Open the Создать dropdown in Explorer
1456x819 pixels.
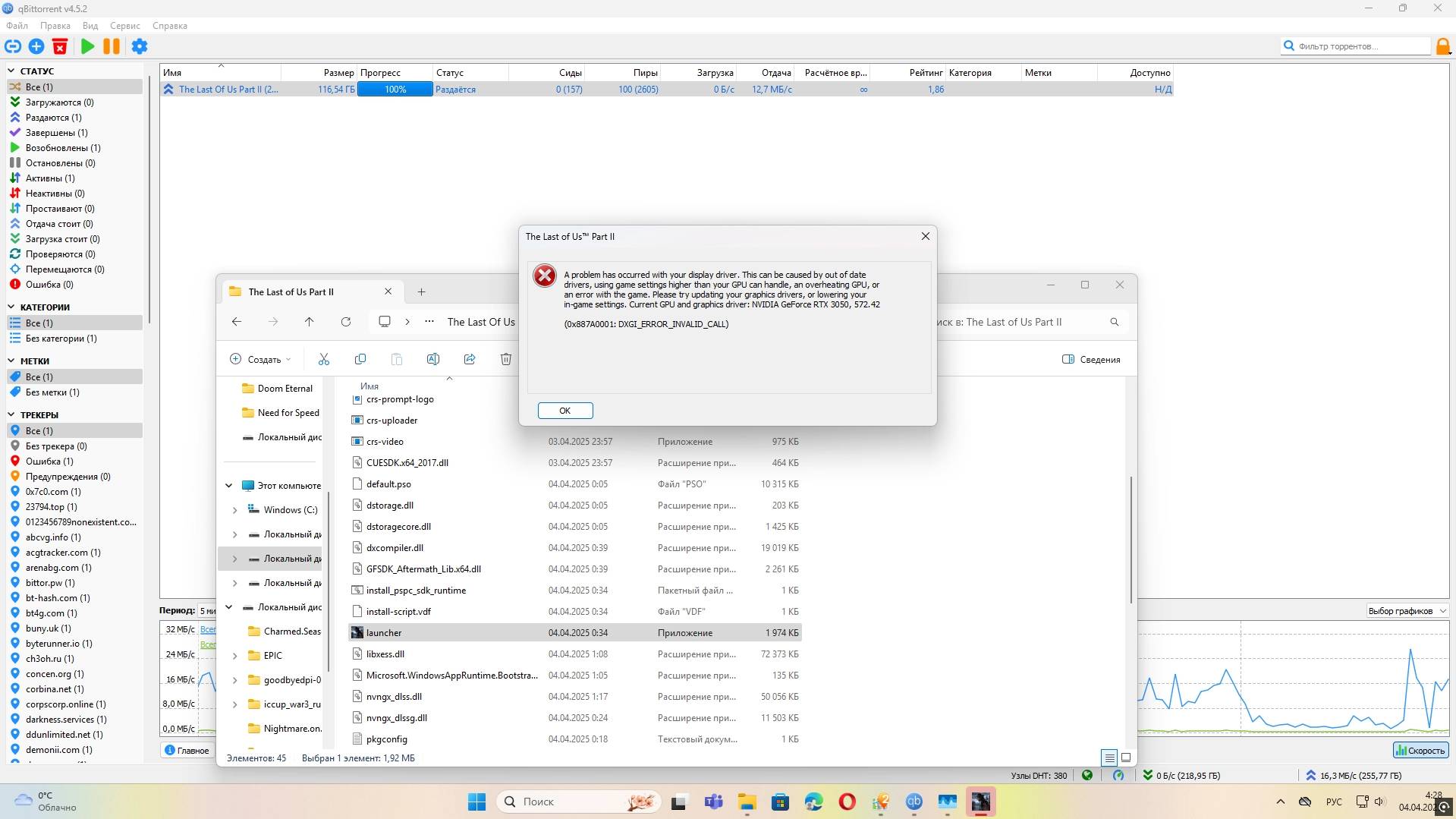coord(260,359)
